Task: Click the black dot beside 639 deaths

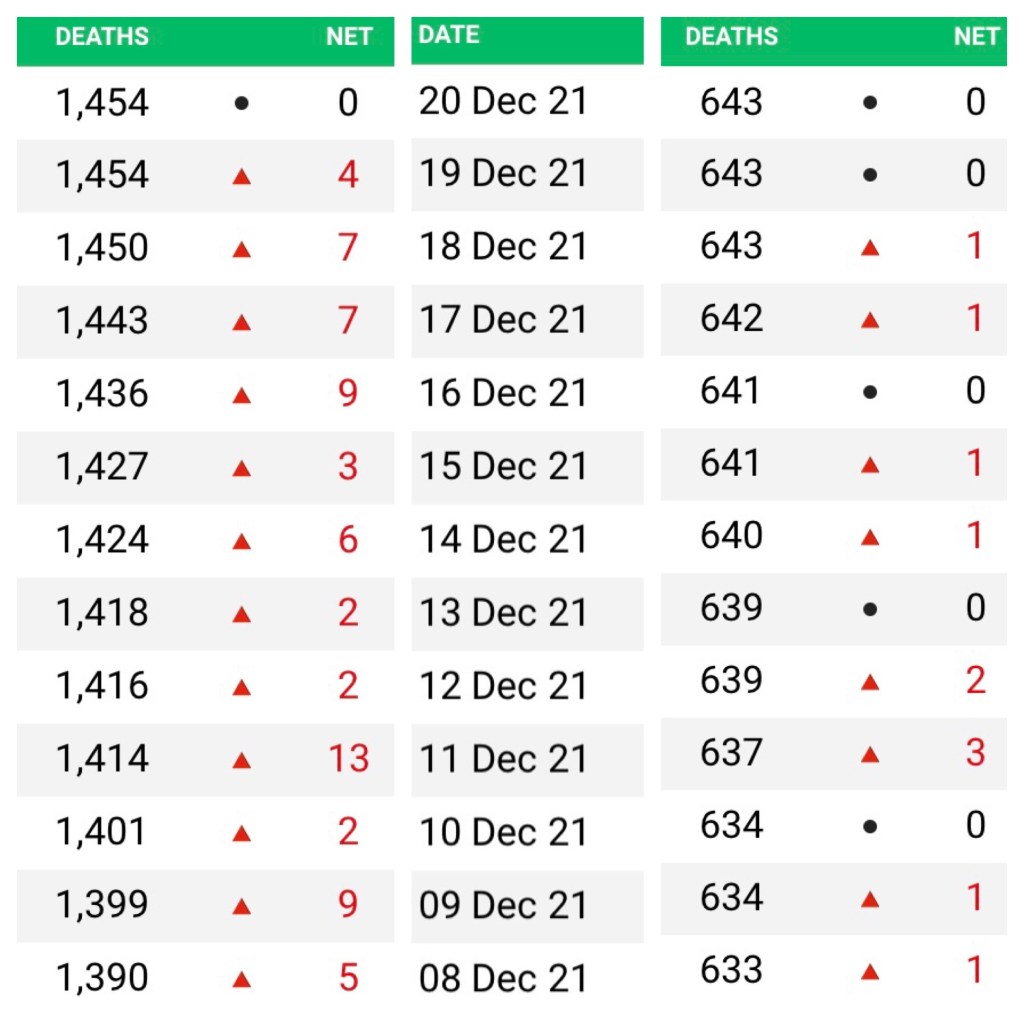Action: pyautogui.click(x=870, y=609)
